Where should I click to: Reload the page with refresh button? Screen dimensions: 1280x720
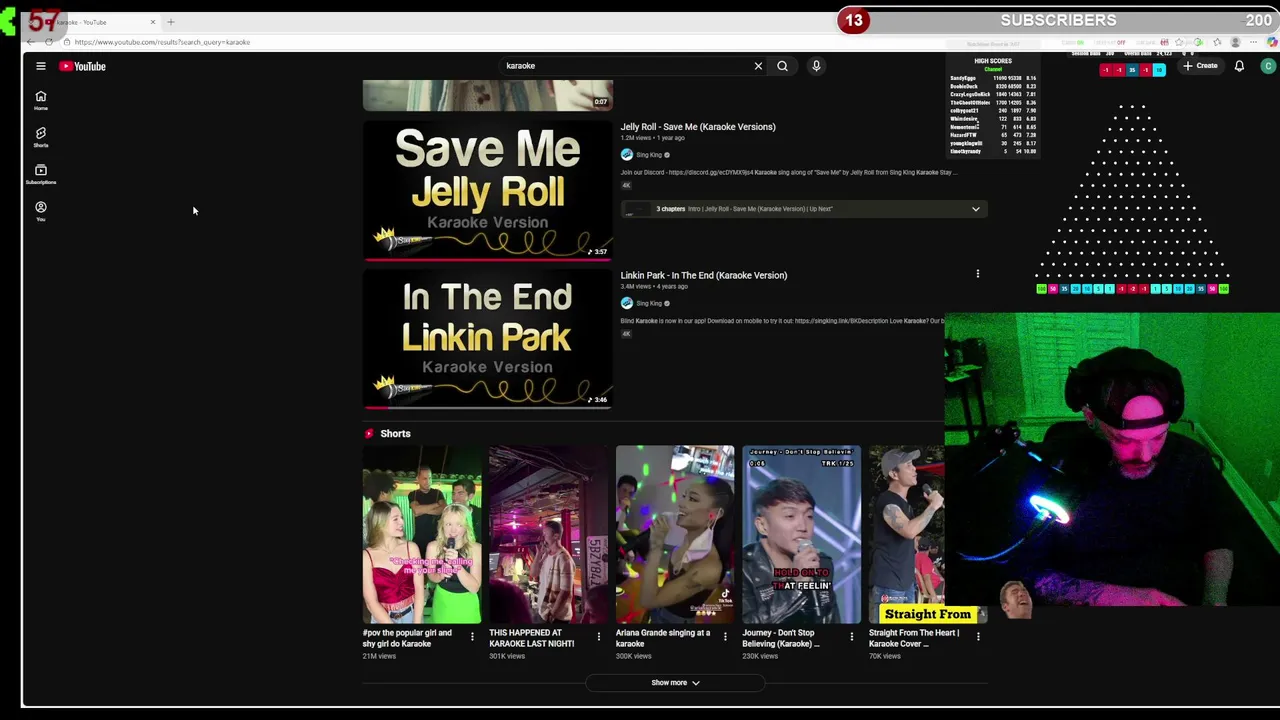[49, 42]
